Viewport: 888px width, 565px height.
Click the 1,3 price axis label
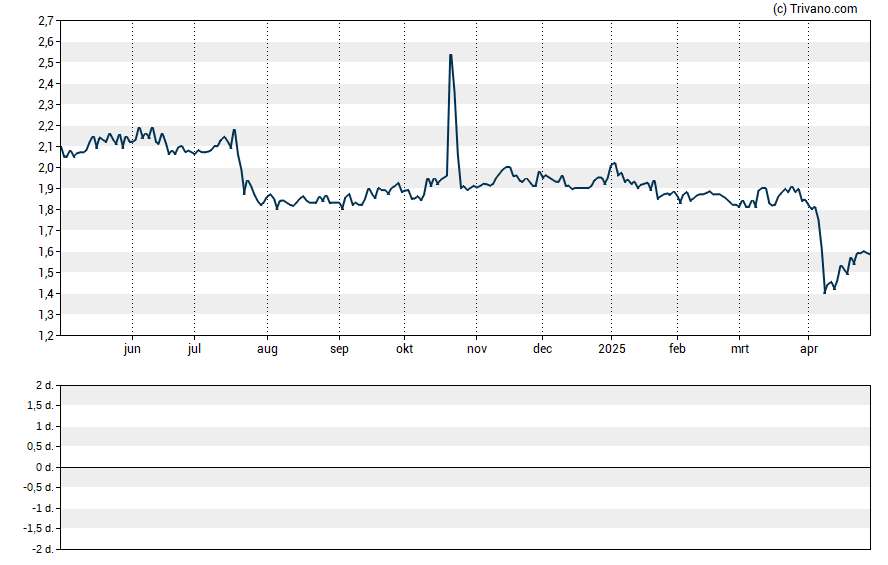46,315
